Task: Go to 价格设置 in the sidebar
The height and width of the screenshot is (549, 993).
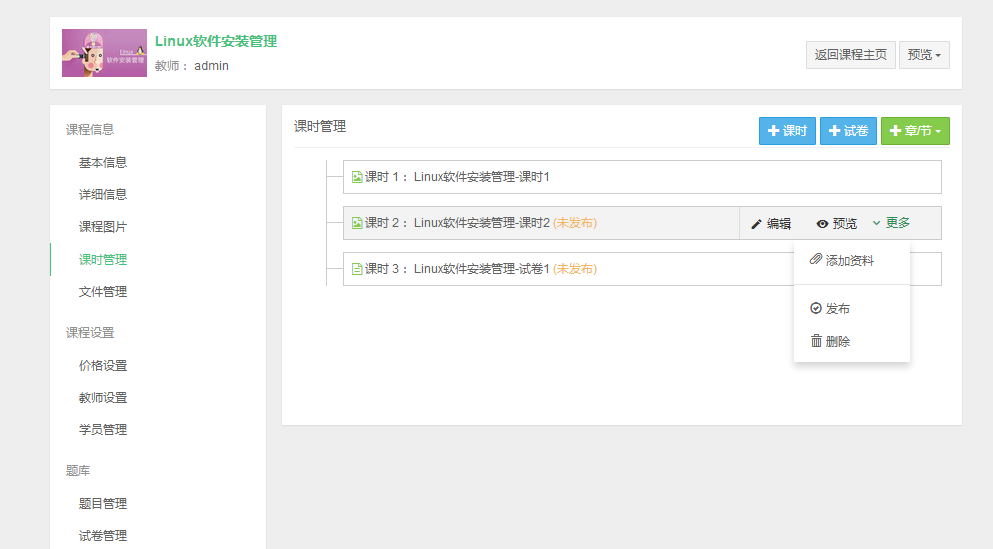Action: 103,366
